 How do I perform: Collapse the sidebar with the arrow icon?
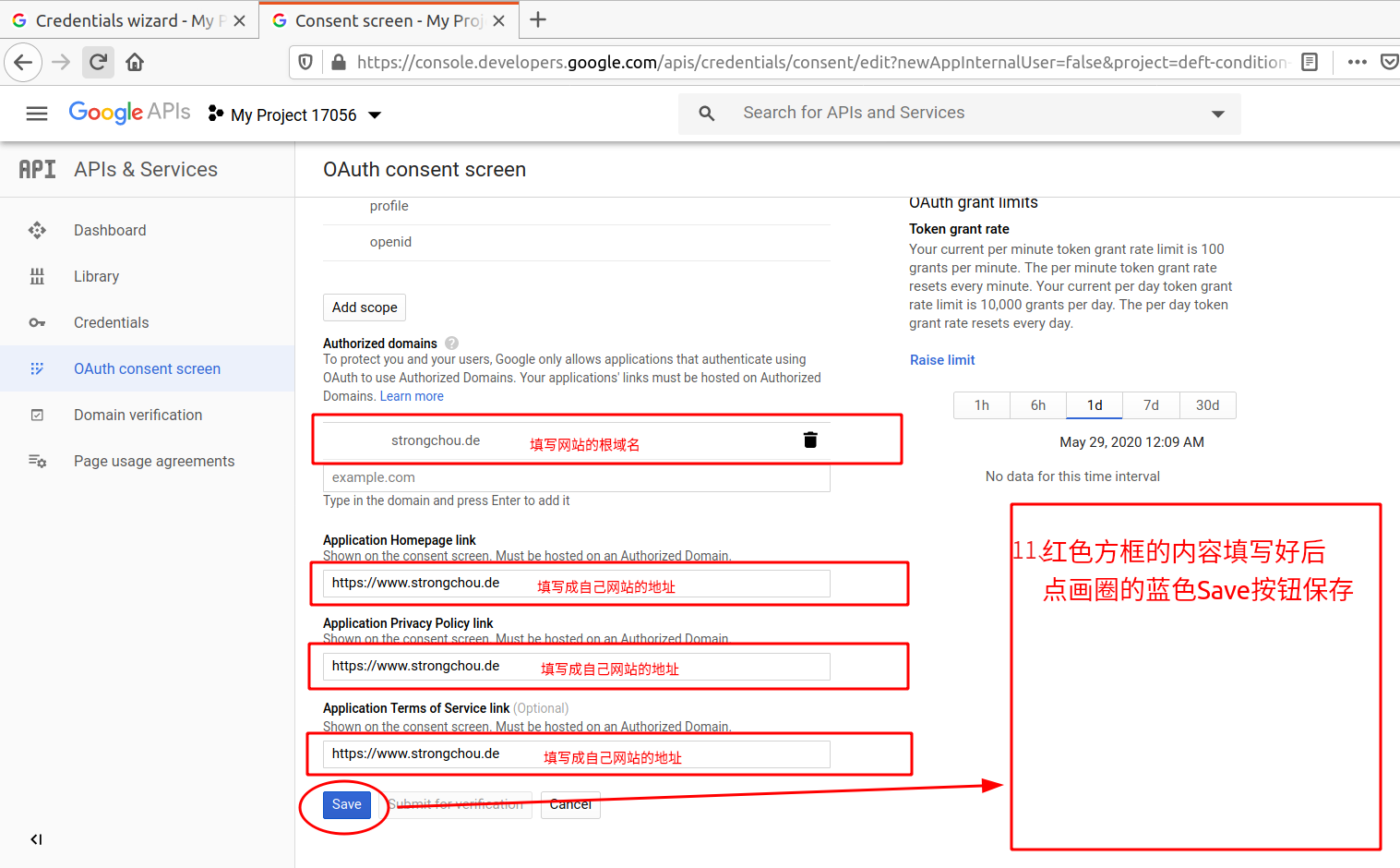36,839
